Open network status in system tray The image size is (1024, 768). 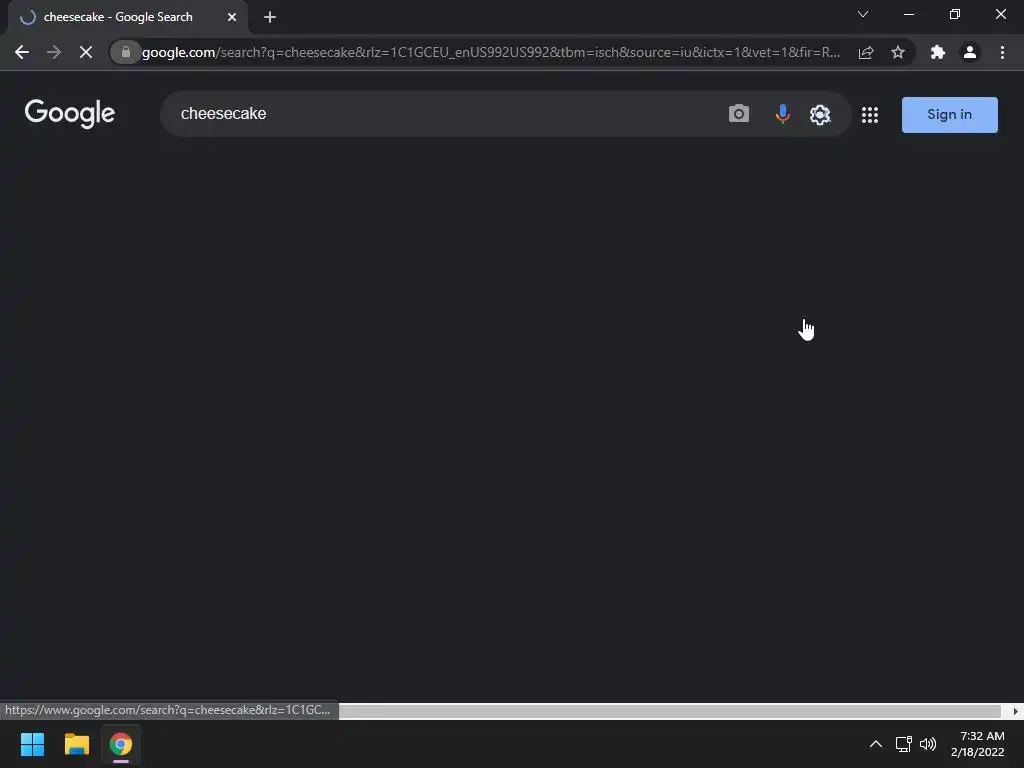[904, 744]
